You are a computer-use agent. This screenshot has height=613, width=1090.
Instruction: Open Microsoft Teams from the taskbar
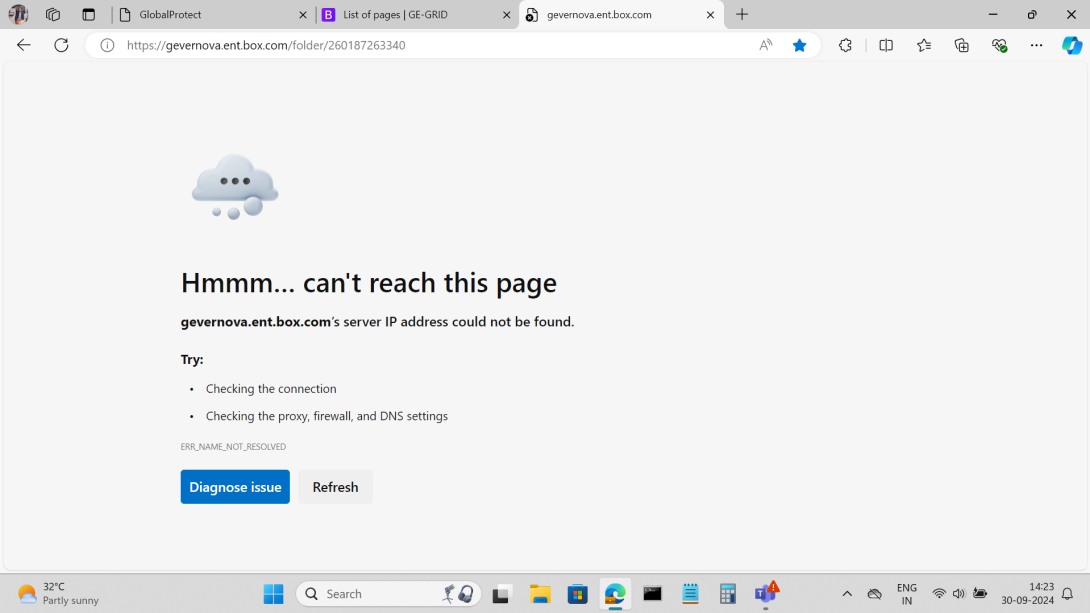point(765,593)
